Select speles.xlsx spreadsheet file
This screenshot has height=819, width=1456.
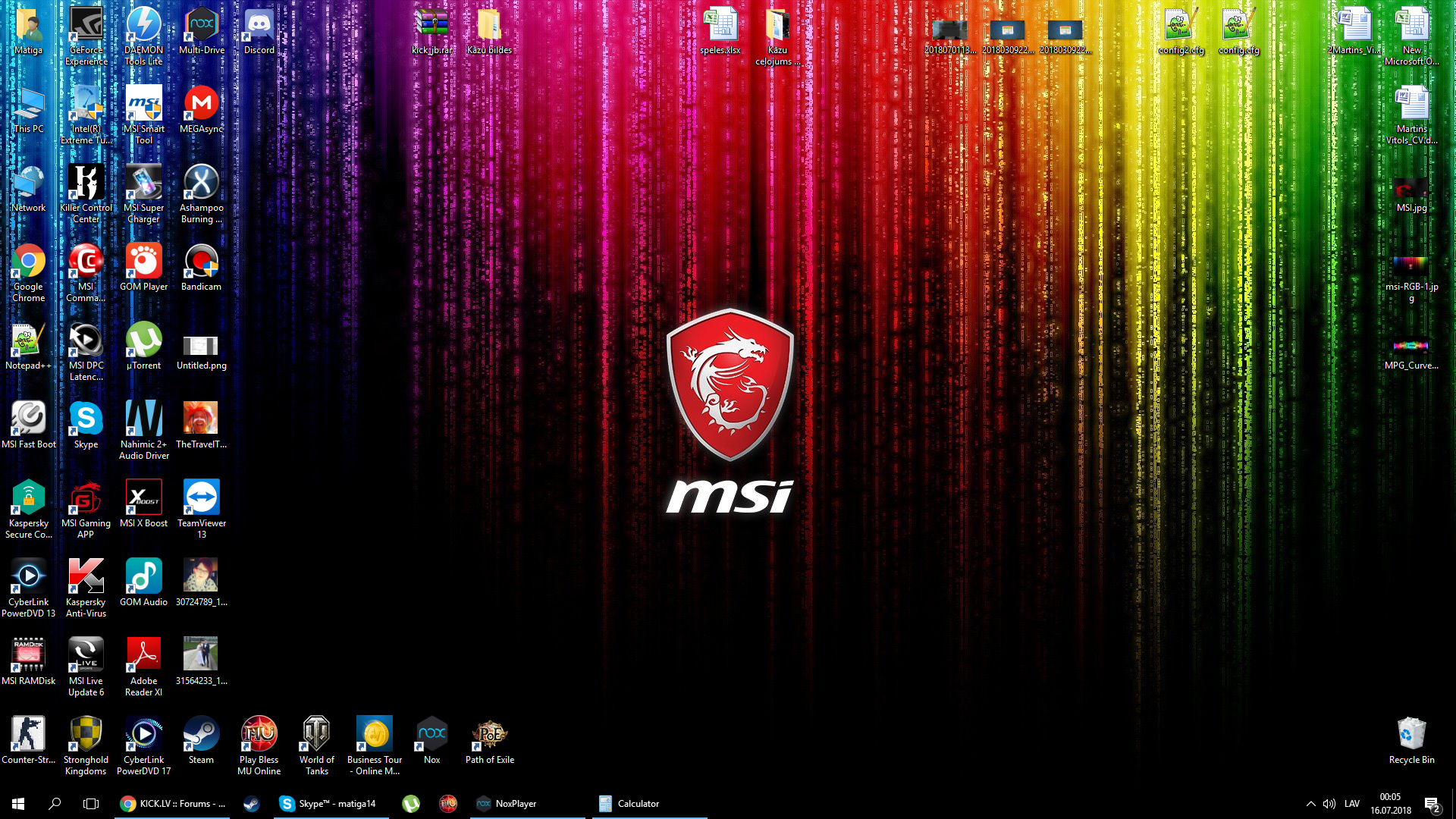[x=720, y=30]
